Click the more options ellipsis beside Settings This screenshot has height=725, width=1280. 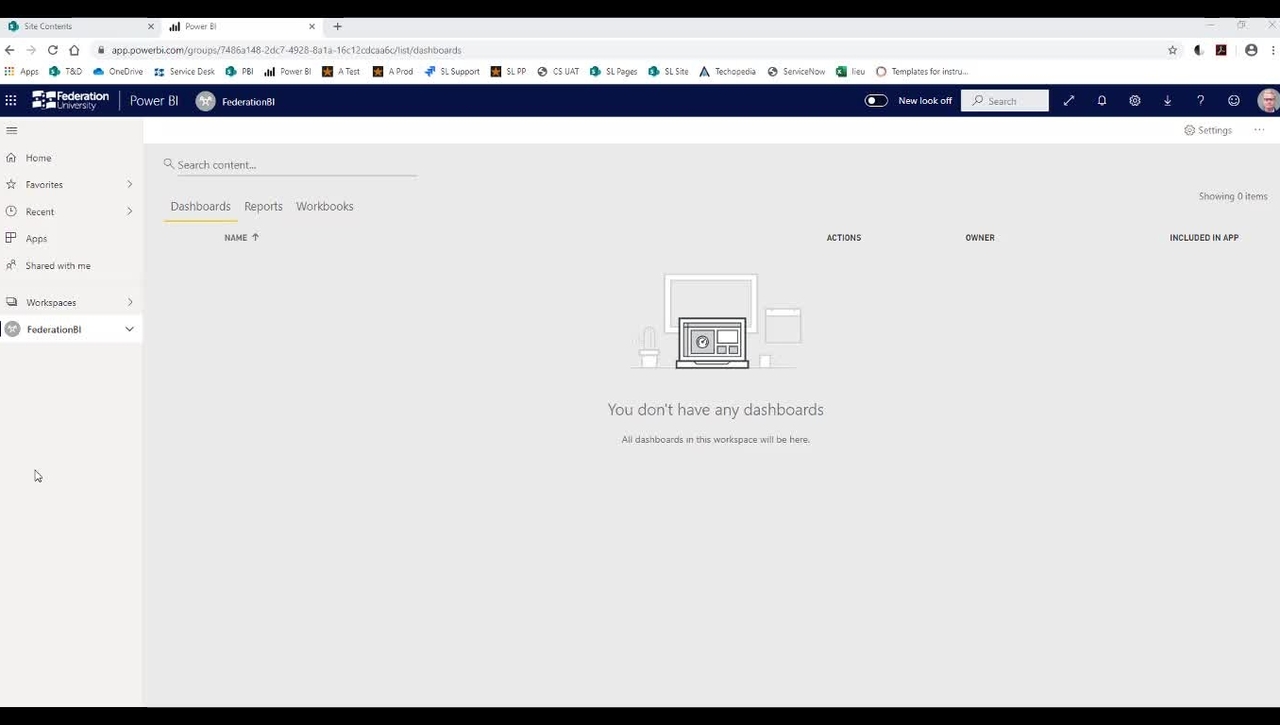pos(1259,130)
